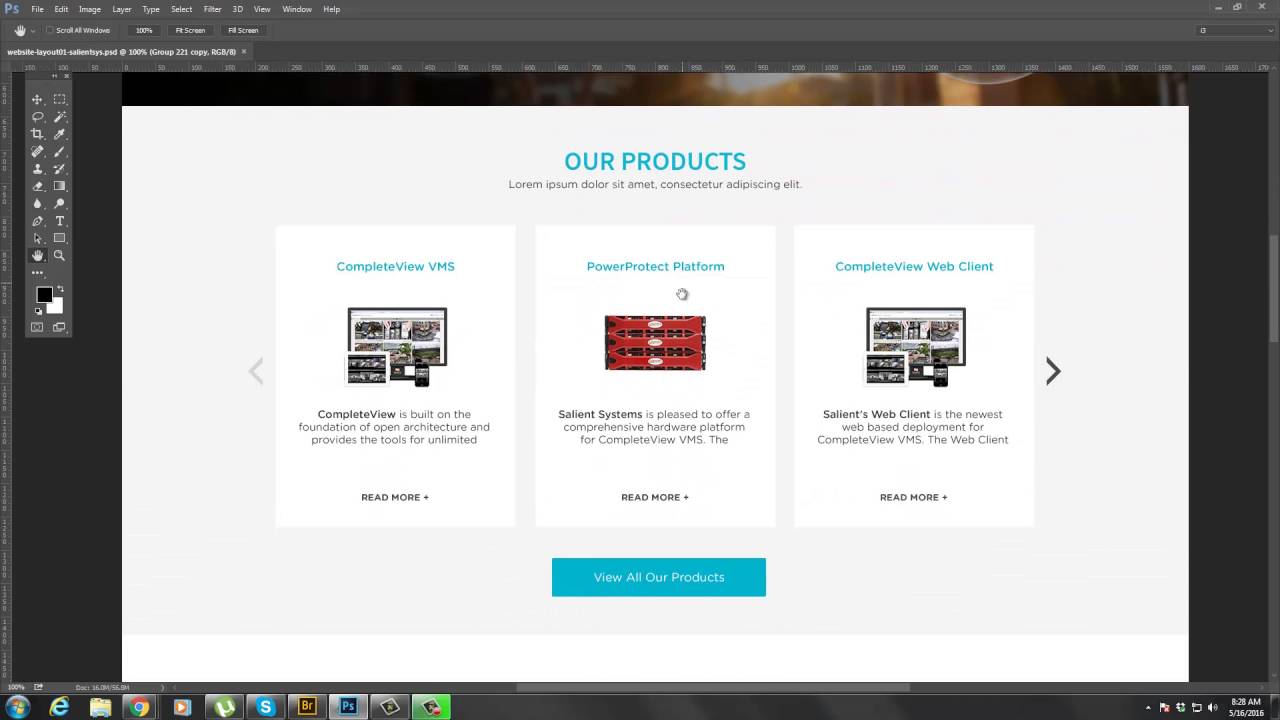The width and height of the screenshot is (1280, 720).
Task: Select the Eraser tool
Action: click(37, 186)
